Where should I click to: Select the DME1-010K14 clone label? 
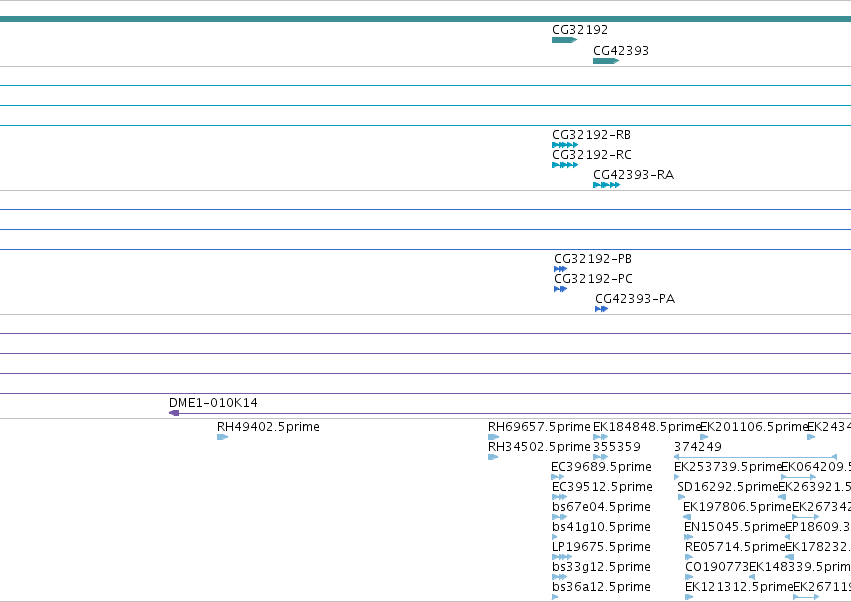(213, 403)
